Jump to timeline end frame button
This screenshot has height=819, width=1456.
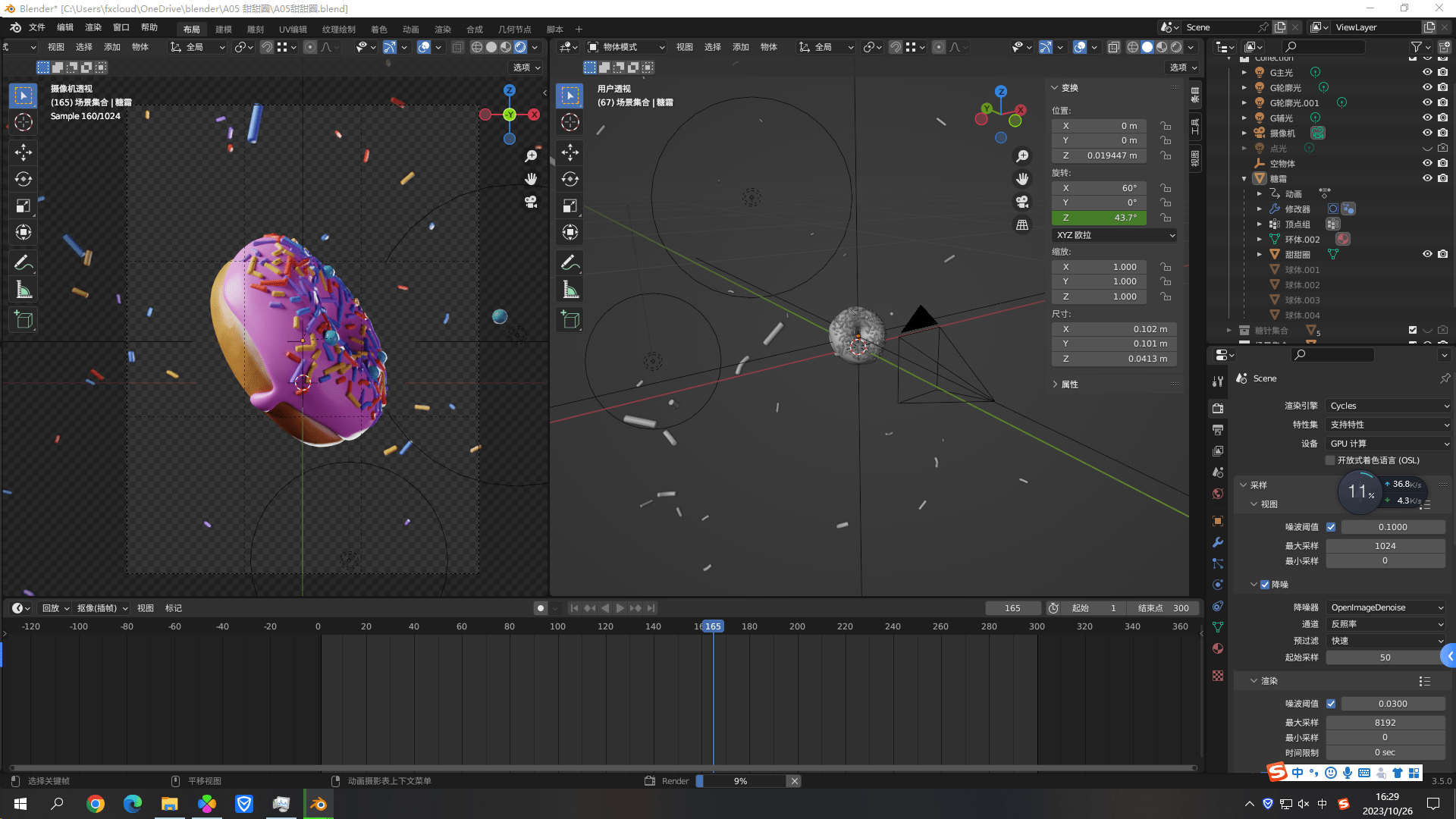click(651, 608)
